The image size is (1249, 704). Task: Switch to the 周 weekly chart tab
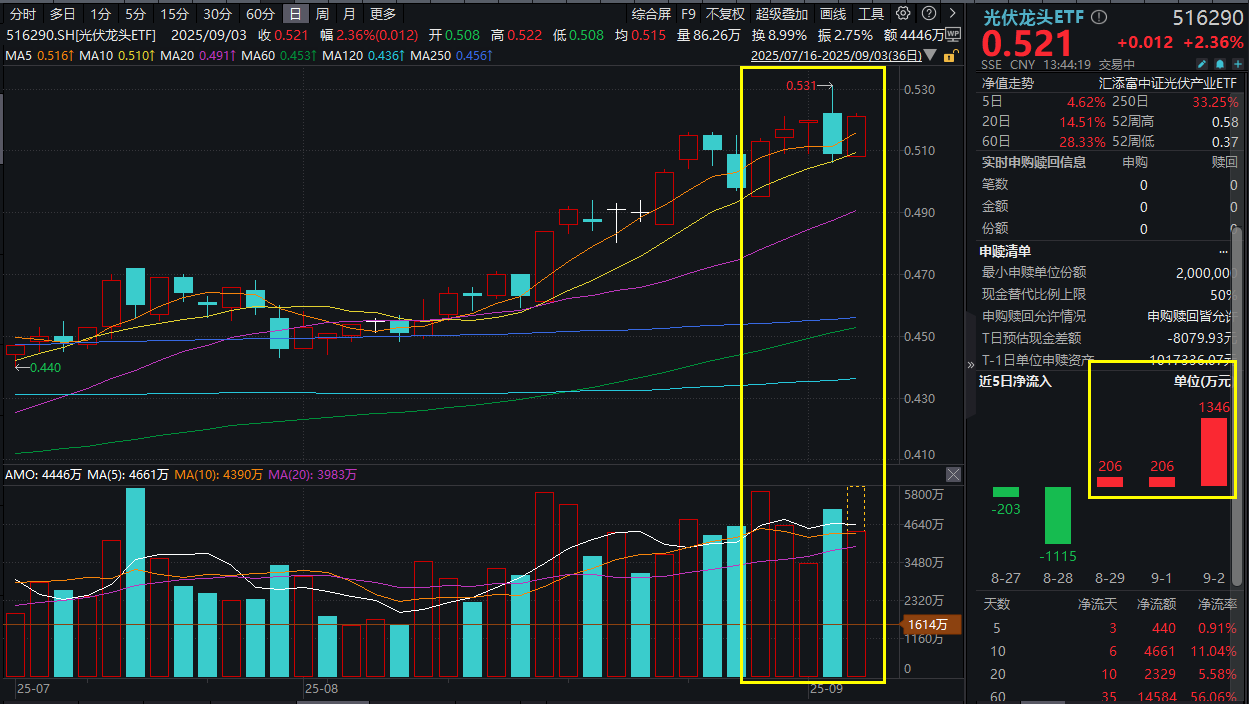coord(322,14)
